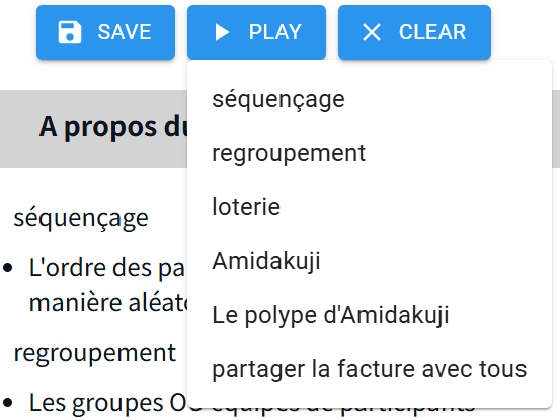The image size is (560, 420).
Task: Pick Amidakuji from the dropdown list
Action: tap(369, 261)
